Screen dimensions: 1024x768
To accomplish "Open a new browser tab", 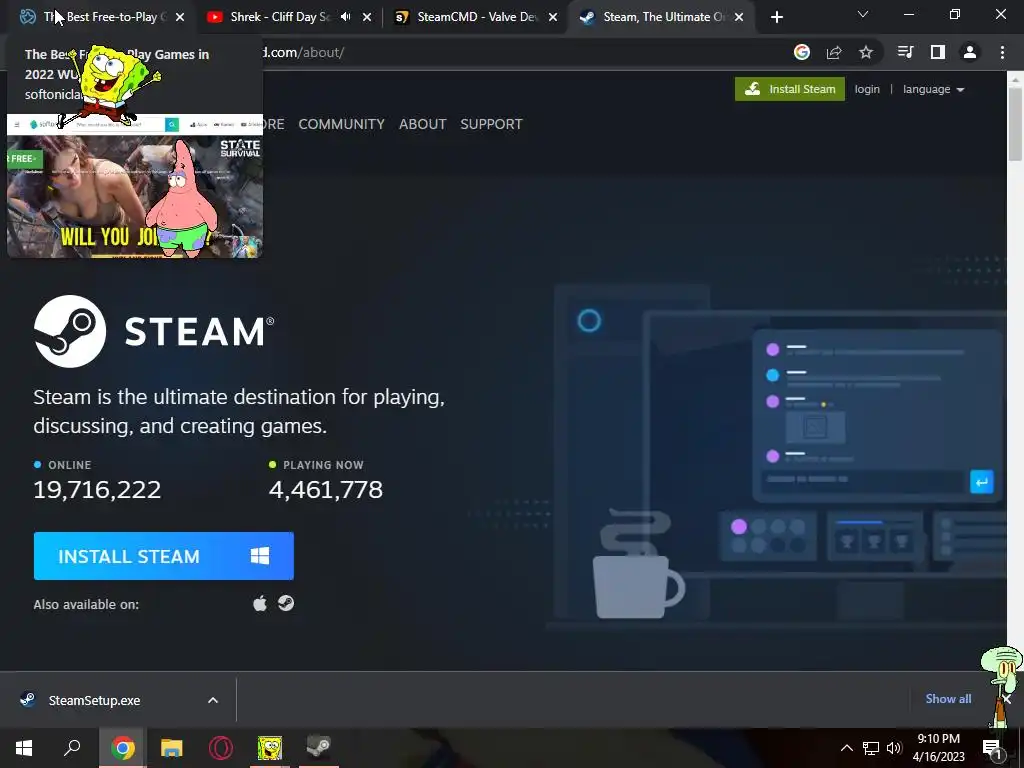I will tap(776, 18).
